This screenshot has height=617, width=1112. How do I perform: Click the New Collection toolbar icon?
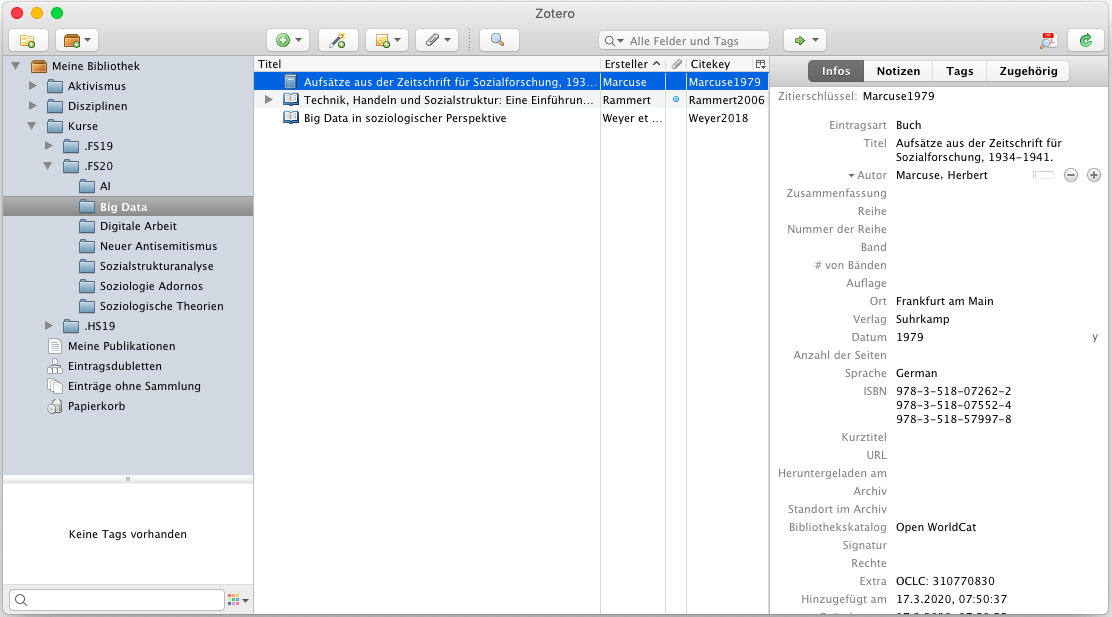click(x=28, y=40)
